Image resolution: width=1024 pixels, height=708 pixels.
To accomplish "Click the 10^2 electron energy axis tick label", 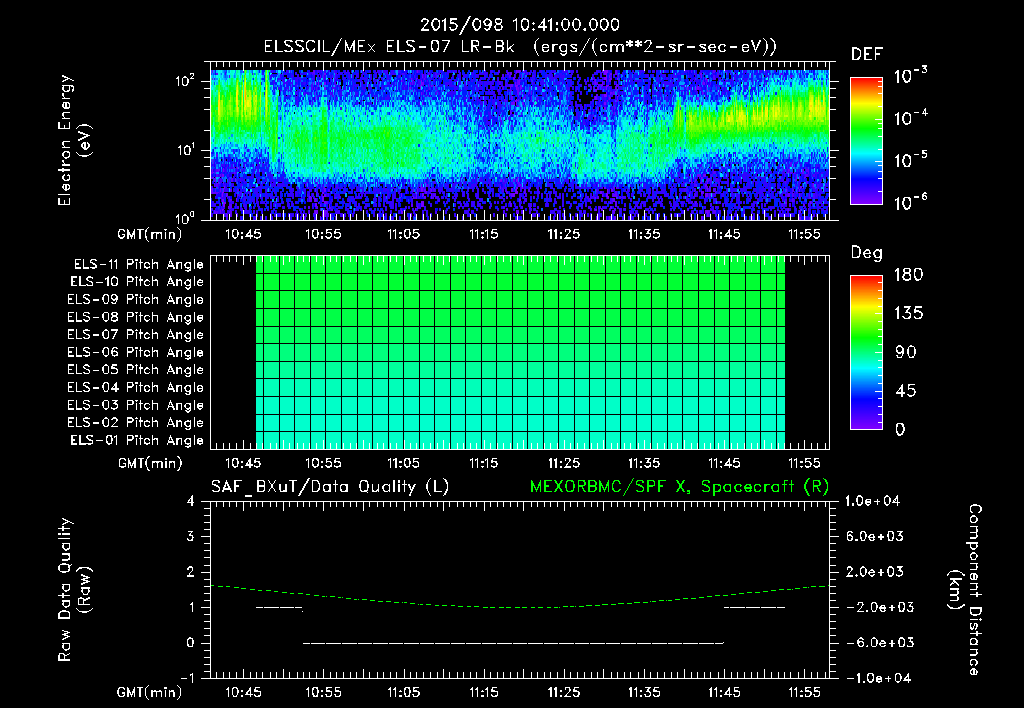I will pos(185,81).
